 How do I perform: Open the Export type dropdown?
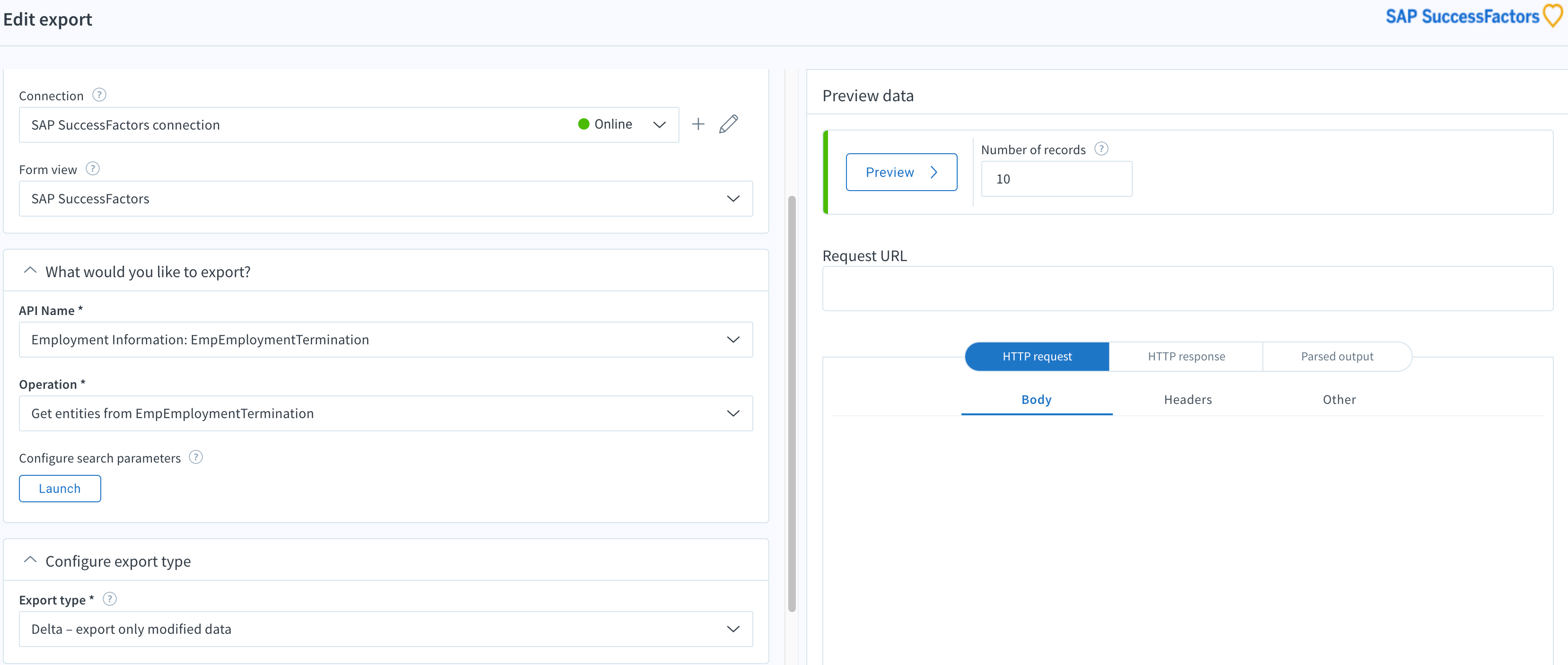(x=386, y=629)
